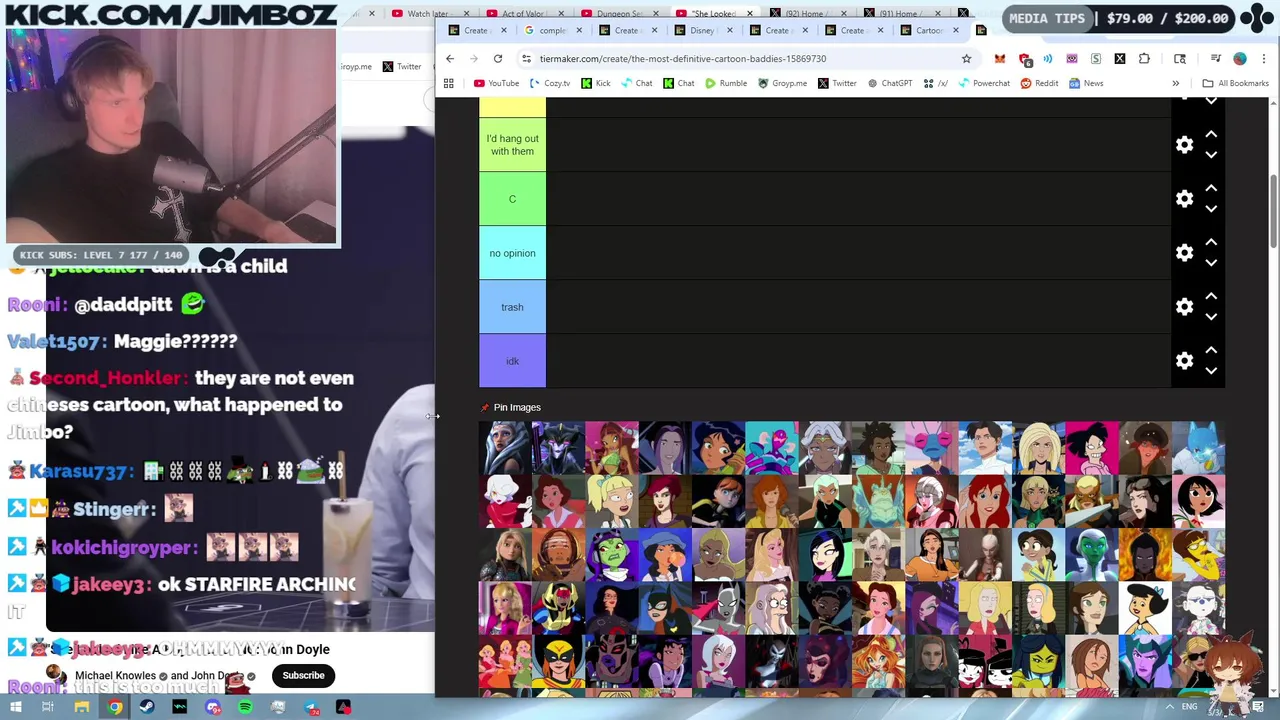Open the MetaMask fox extension

click(x=999, y=58)
